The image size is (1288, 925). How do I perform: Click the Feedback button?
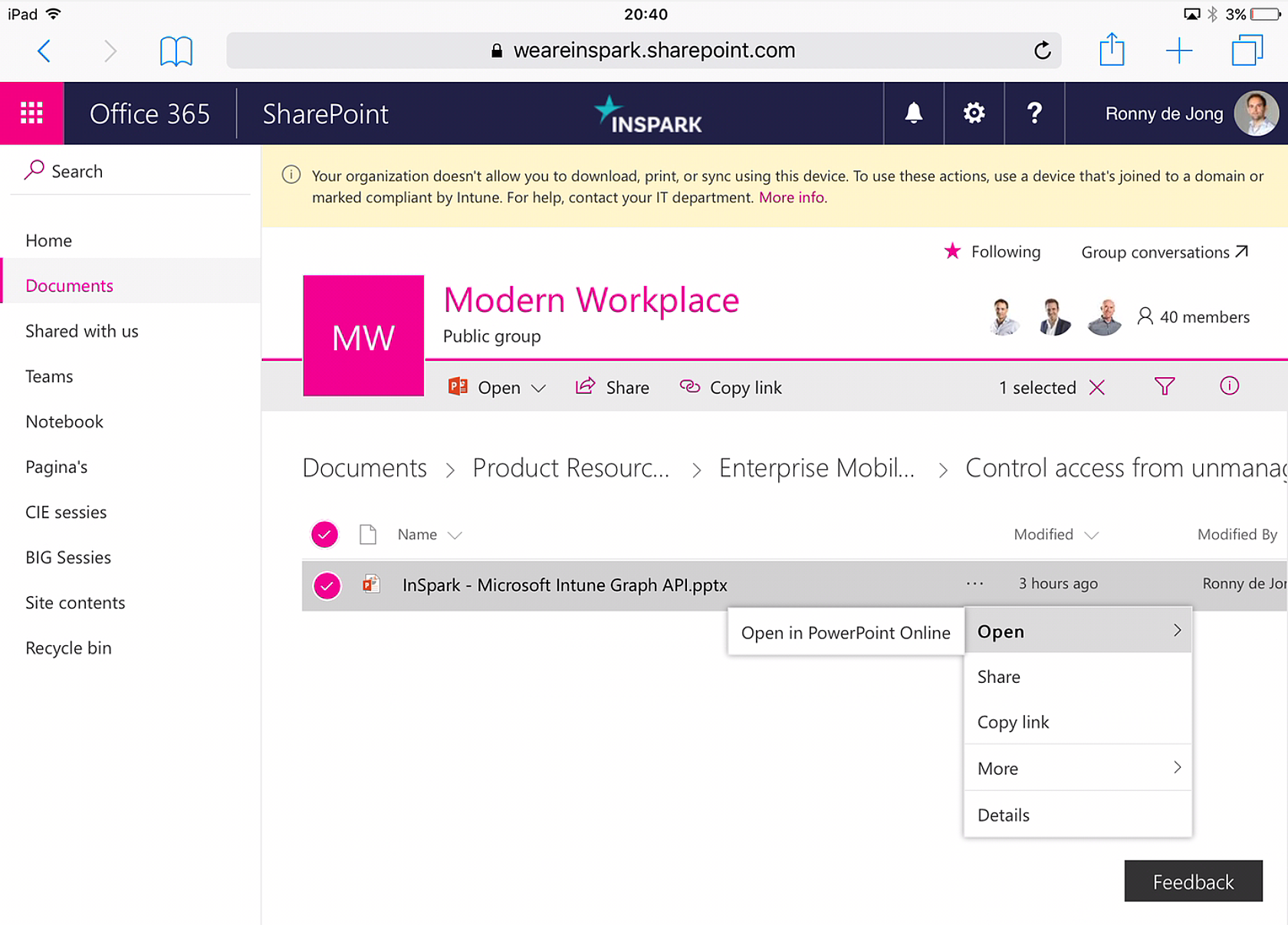1192,881
